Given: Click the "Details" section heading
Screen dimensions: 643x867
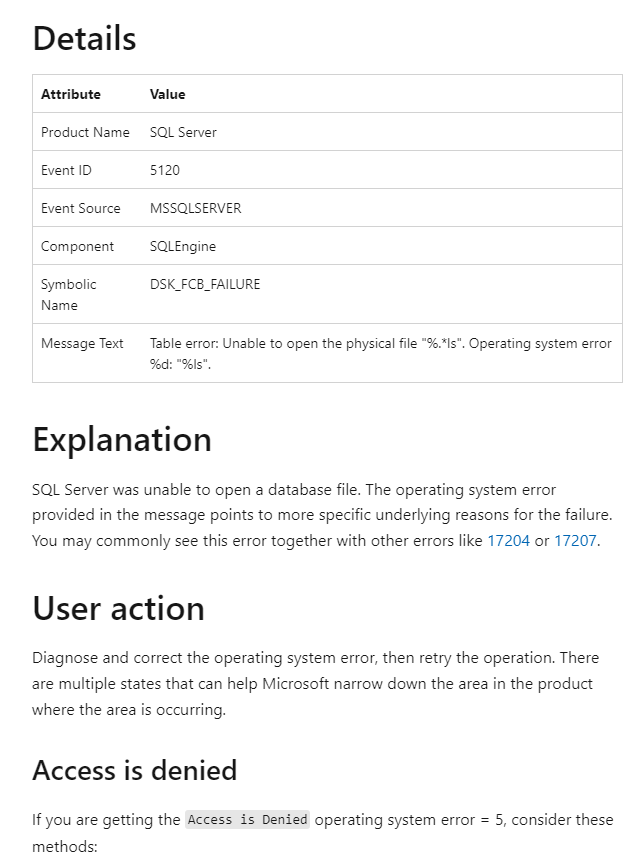Looking at the screenshot, I should pos(84,39).
